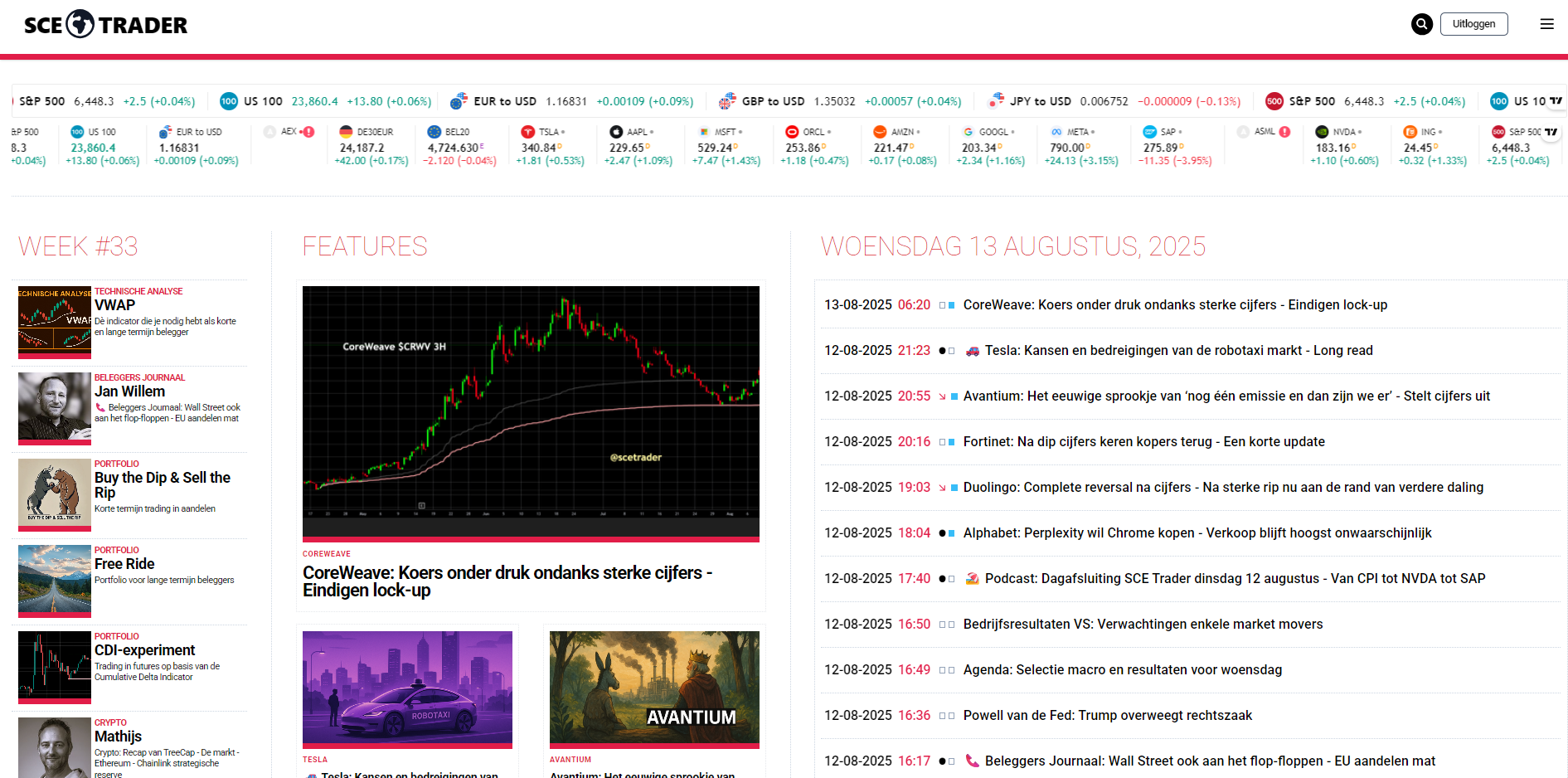Open the Jan Willem journal title
Image resolution: width=1568 pixels, height=778 pixels.
tap(129, 391)
